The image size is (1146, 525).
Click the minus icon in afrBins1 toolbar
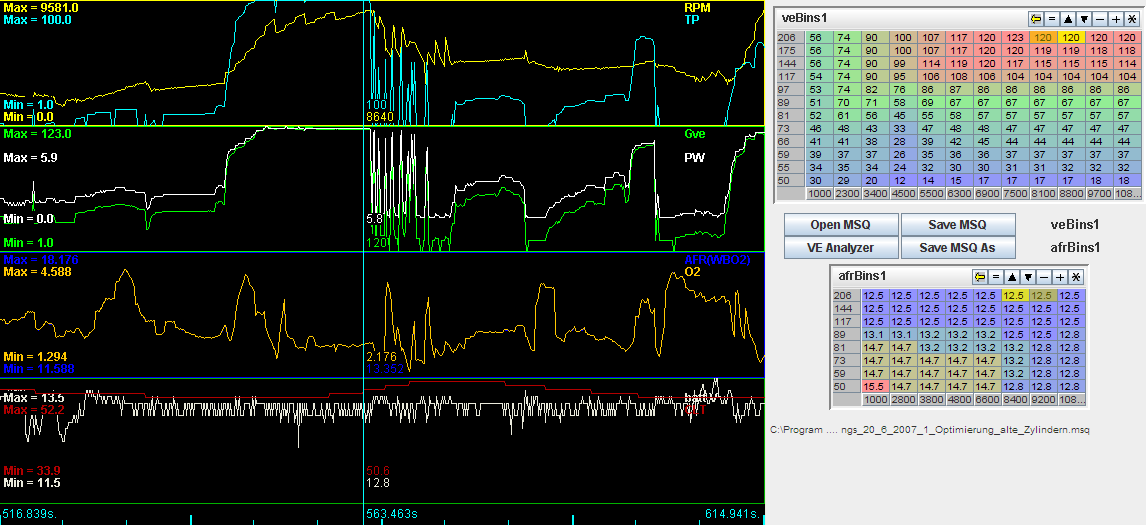[x=1044, y=277]
